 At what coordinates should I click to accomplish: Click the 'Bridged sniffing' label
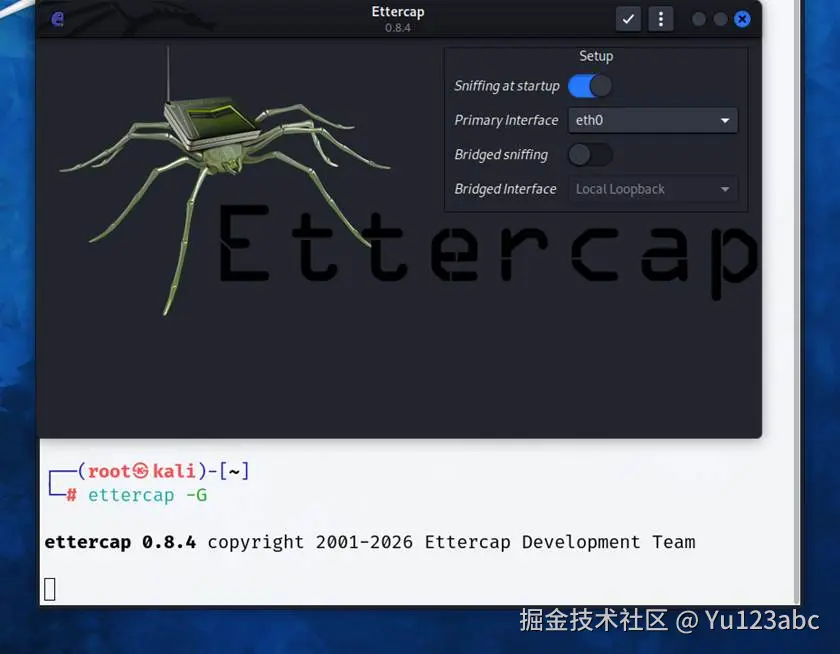(501, 155)
